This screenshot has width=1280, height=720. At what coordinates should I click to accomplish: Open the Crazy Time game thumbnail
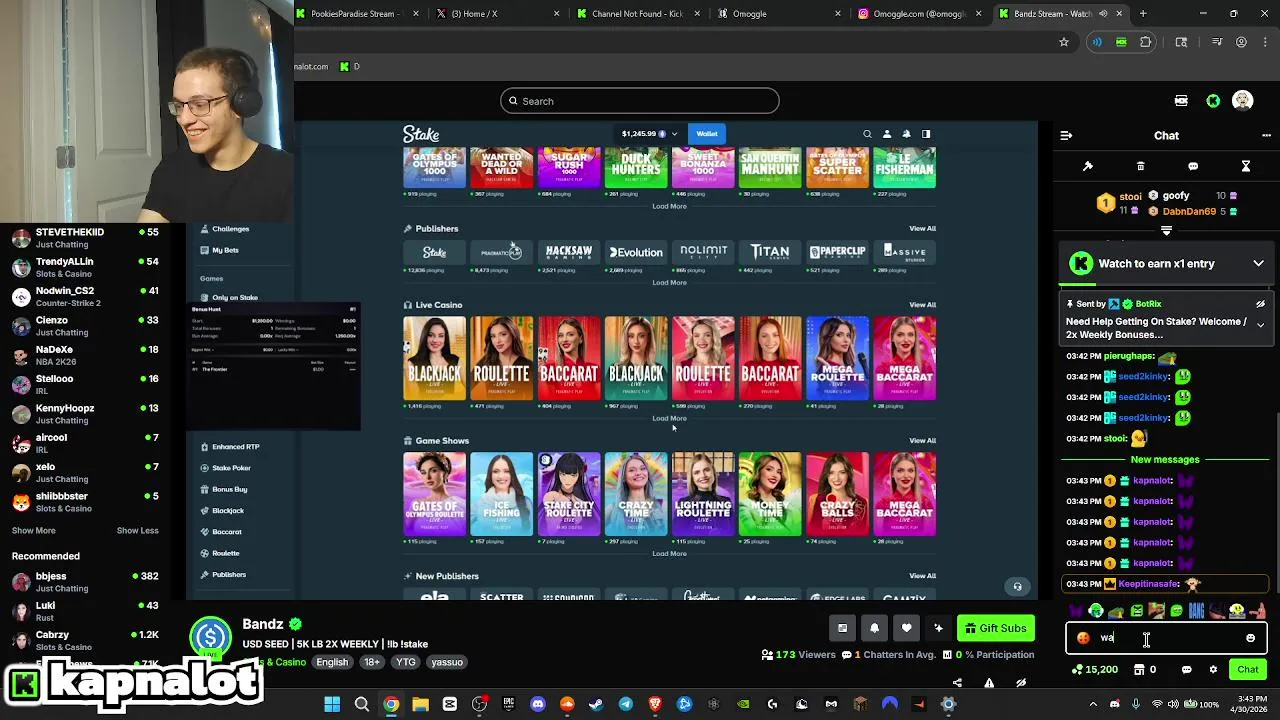point(636,494)
